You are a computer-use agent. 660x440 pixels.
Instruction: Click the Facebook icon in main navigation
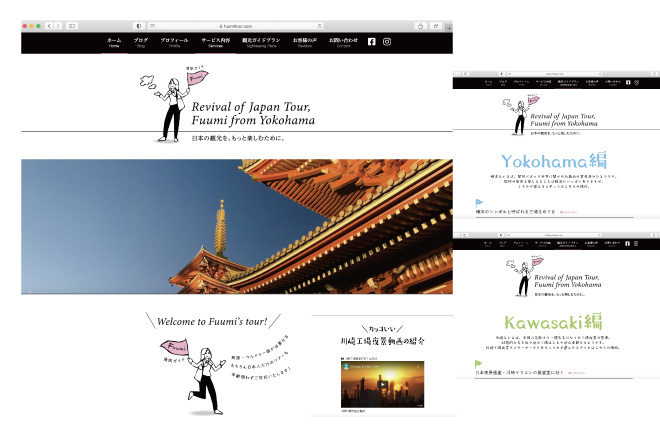[372, 41]
